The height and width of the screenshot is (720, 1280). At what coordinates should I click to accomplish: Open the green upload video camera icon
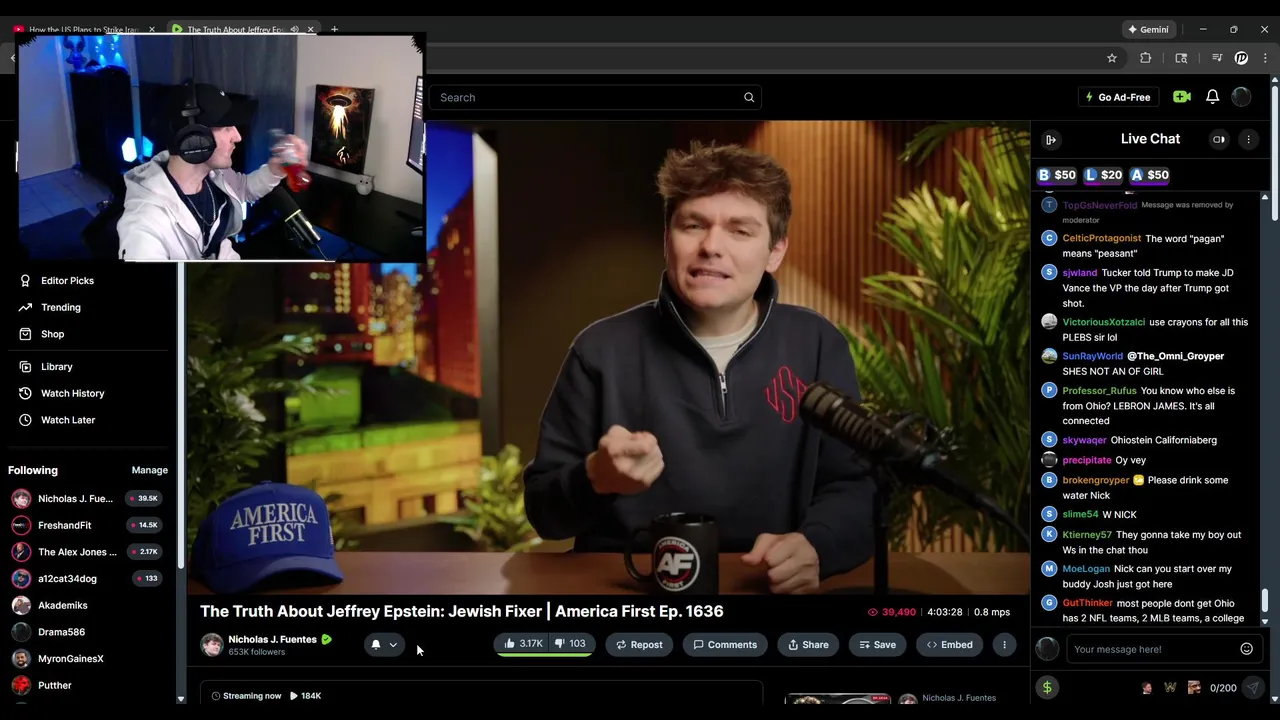1182,97
